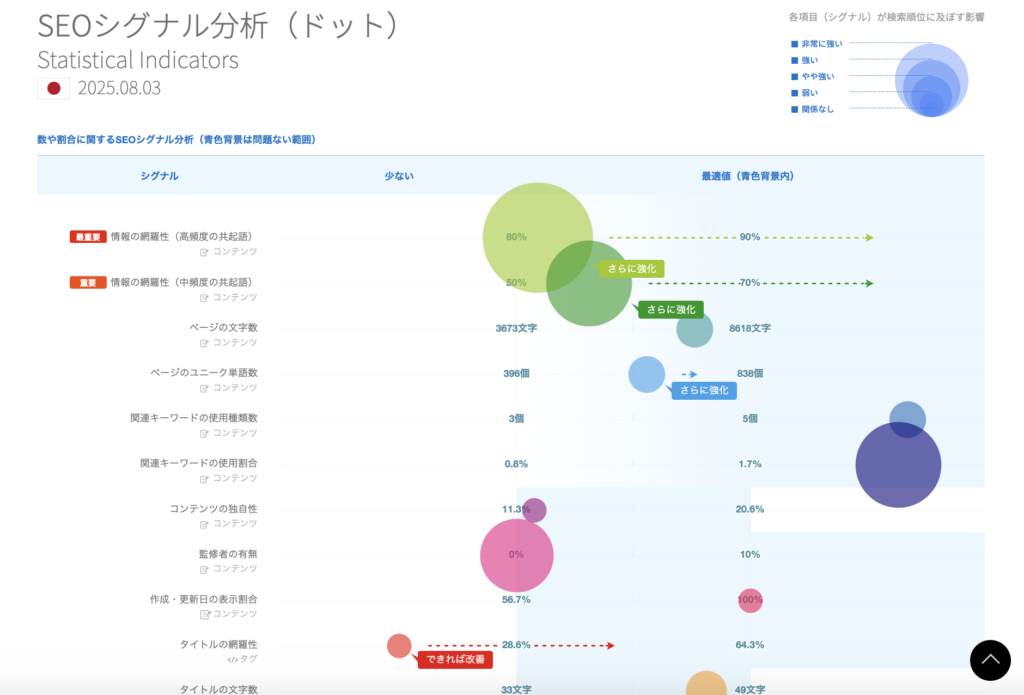This screenshot has width=1024, height=695.
Task: Click the light-green さらに強化 label
Action: [x=631, y=268]
